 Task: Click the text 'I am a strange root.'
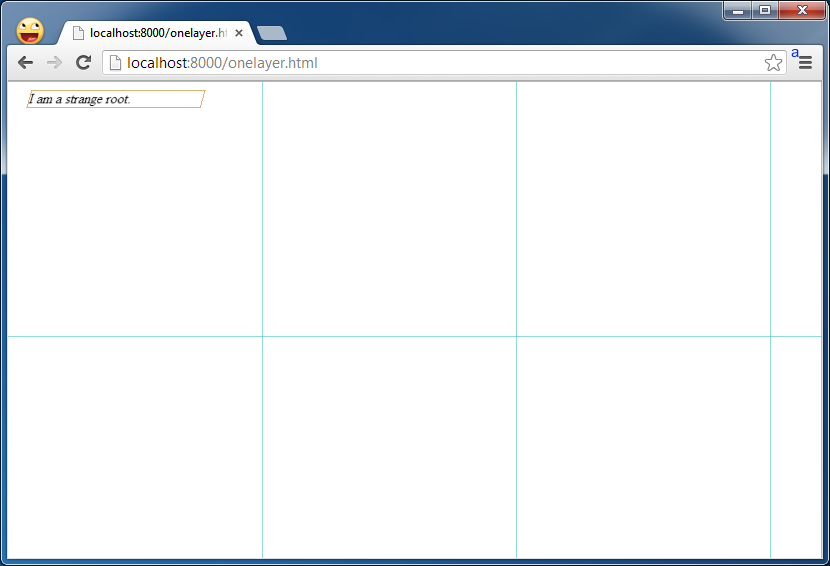[79, 99]
